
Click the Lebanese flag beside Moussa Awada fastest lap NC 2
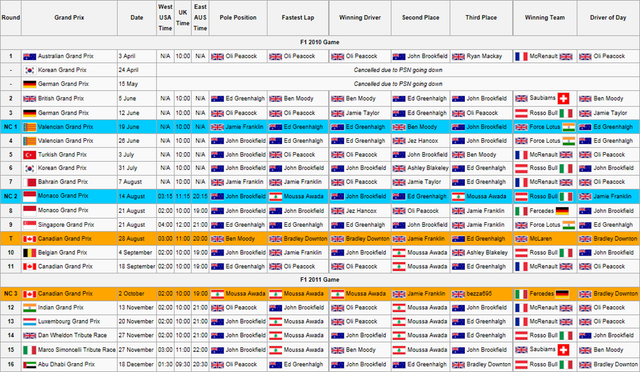[x=276, y=197]
